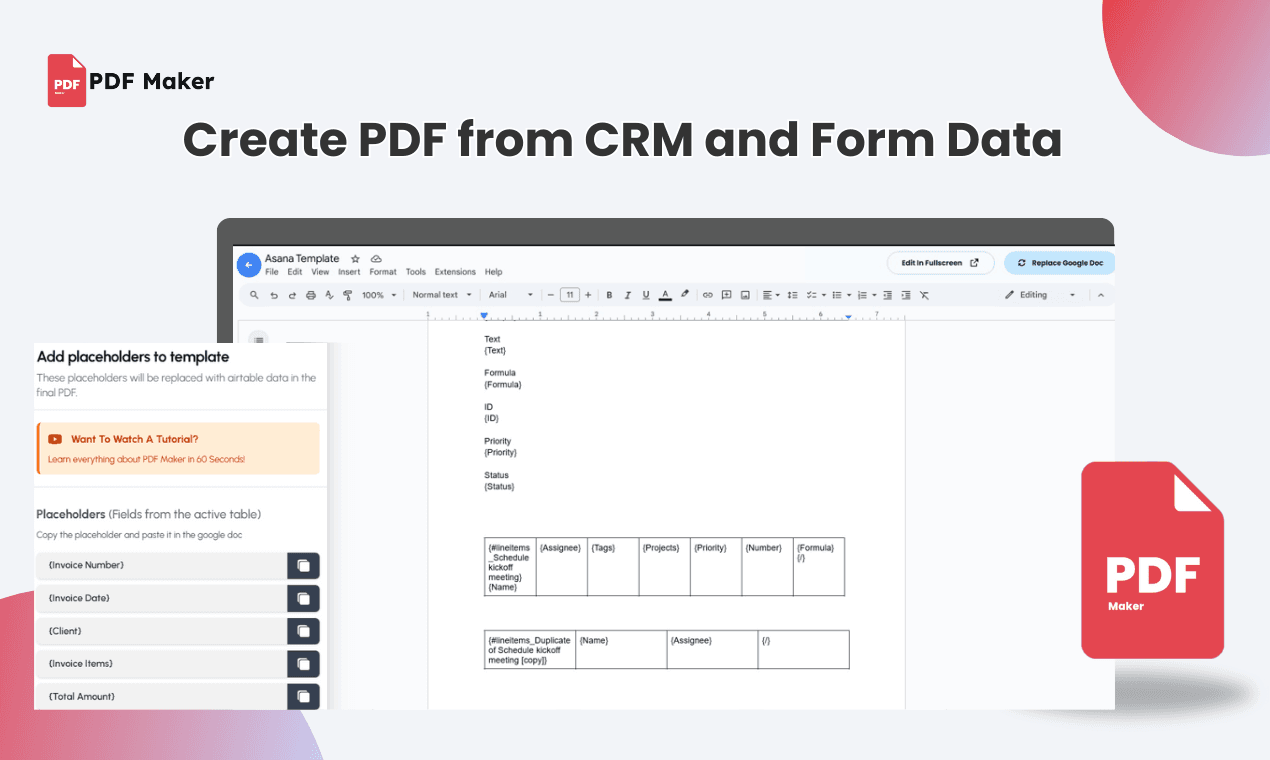Star the Asana Template document
The image size is (1270, 760).
coord(355,259)
